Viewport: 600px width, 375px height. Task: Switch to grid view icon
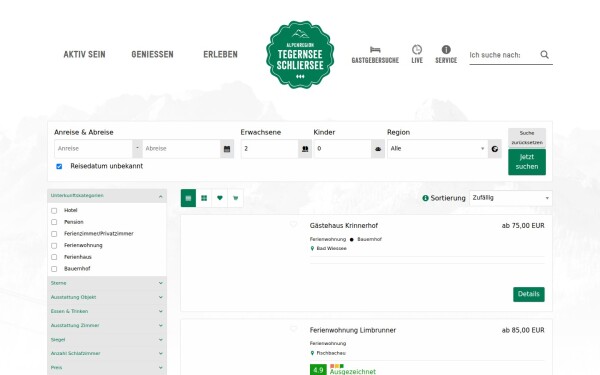(204, 198)
